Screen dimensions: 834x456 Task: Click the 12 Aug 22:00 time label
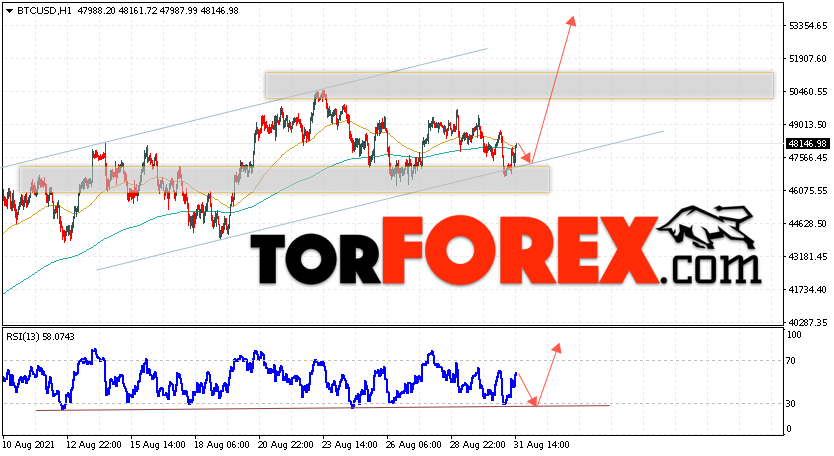click(x=94, y=445)
